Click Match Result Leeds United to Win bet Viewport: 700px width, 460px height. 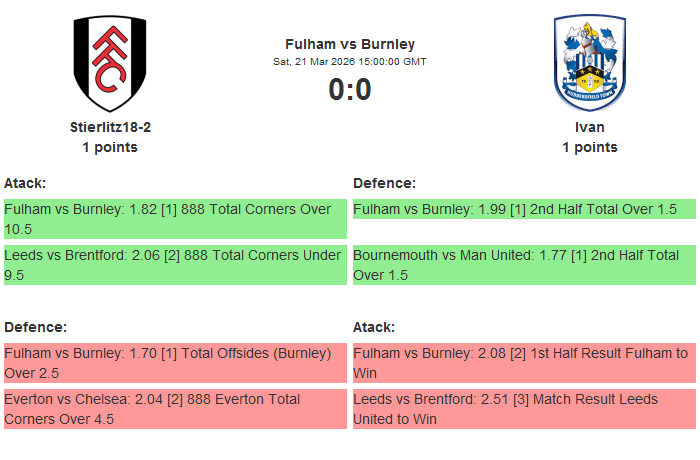[523, 409]
